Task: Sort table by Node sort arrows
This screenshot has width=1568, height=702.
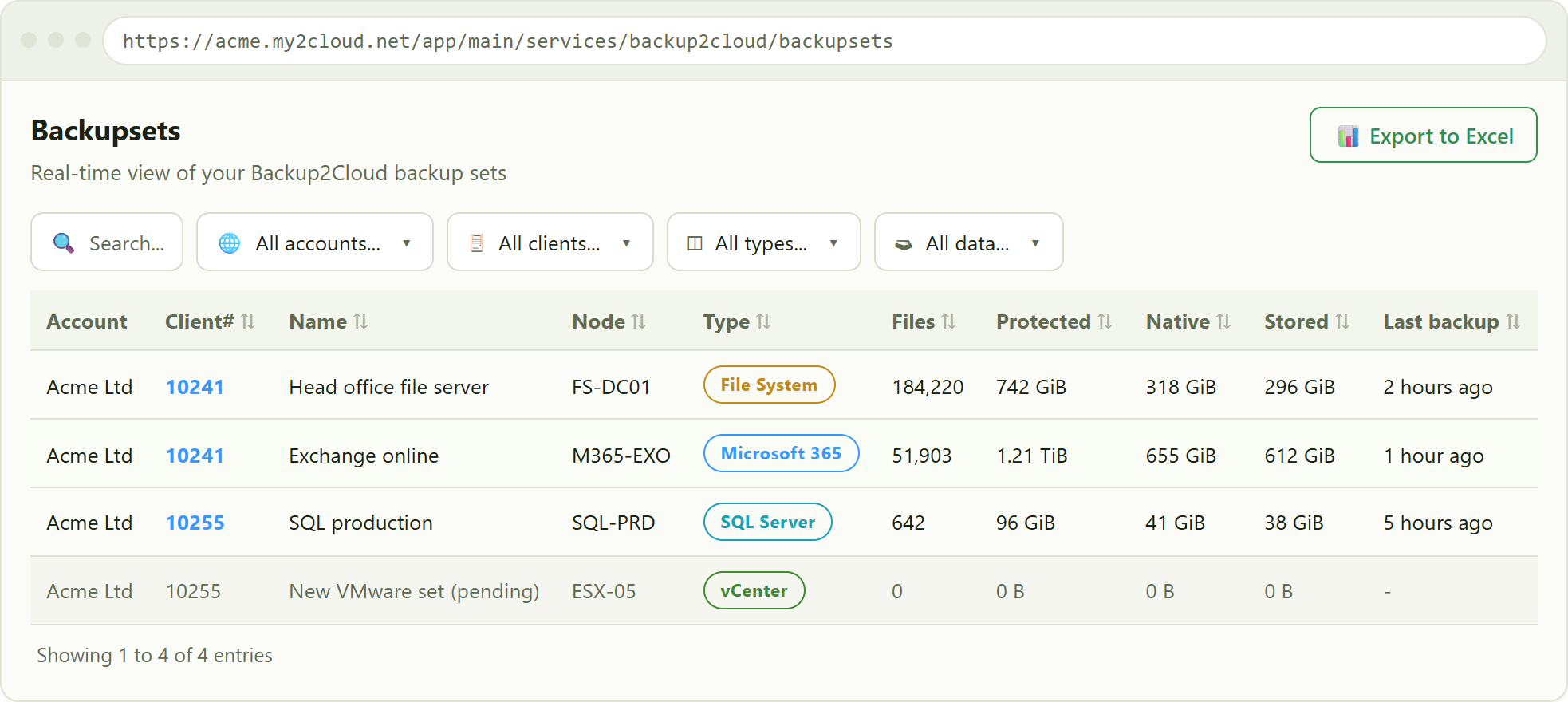Action: click(638, 321)
